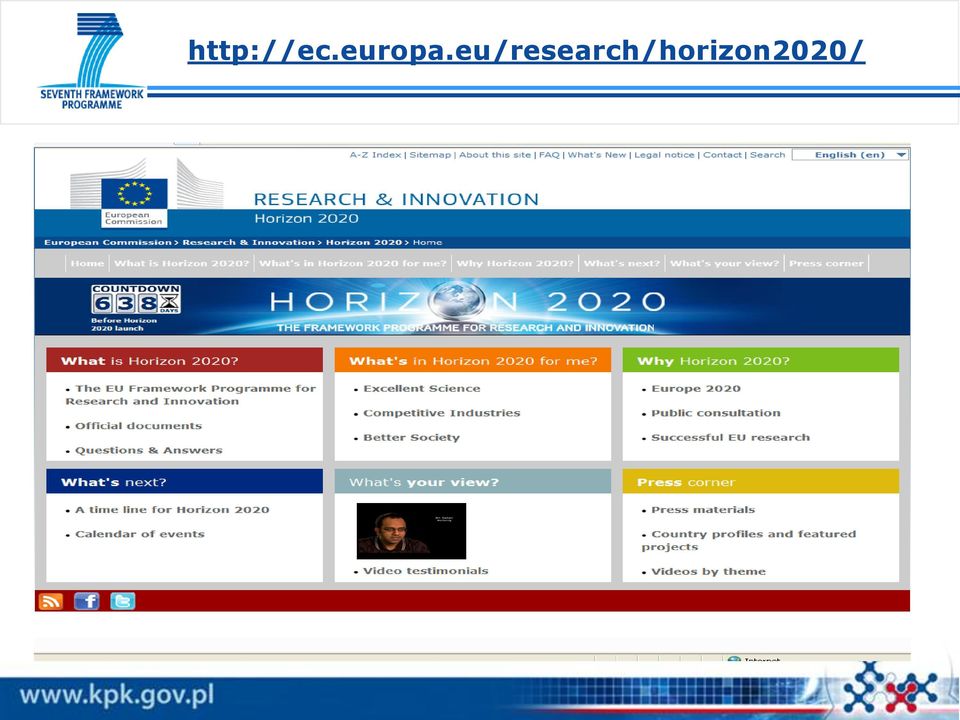Click the blue 'What's next?' panel header
This screenshot has height=720, width=960.
pyautogui.click(x=184, y=482)
